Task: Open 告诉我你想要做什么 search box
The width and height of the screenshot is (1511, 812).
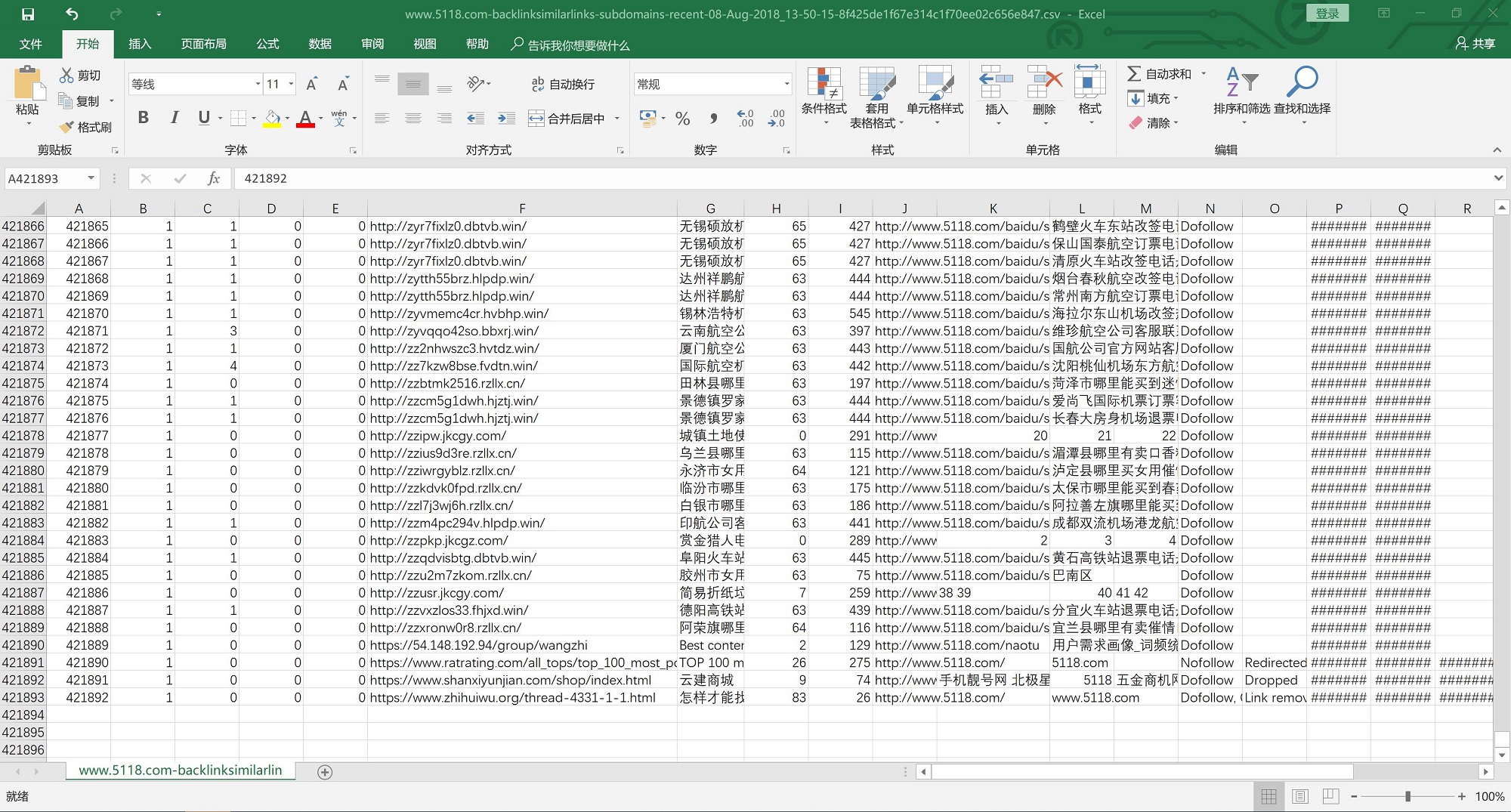Action: click(570, 45)
